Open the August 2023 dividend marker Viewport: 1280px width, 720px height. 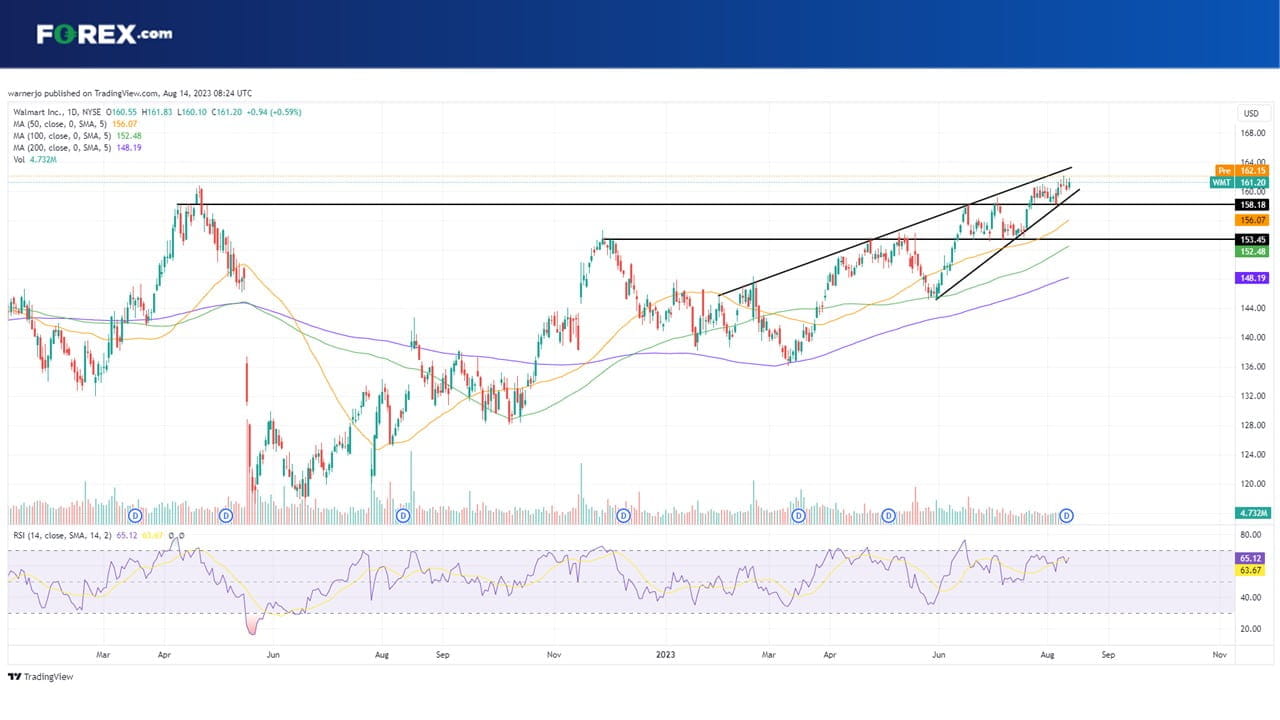(x=1067, y=515)
